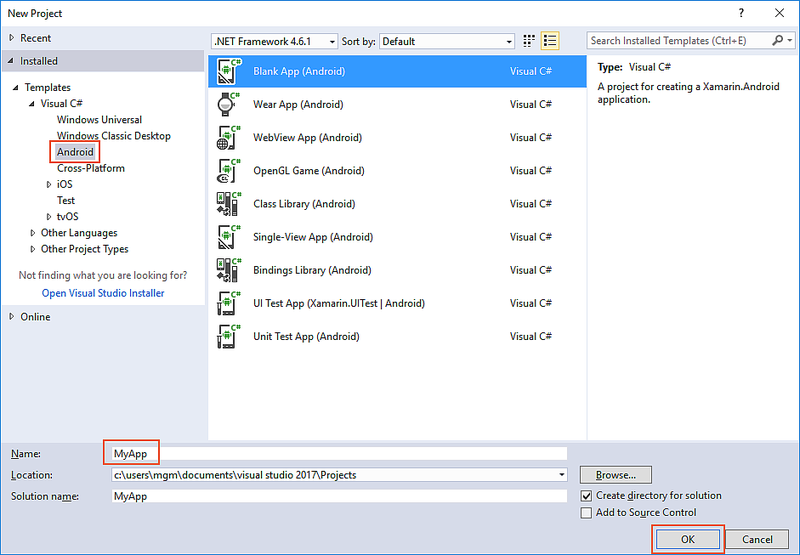Viewport: 800px width, 555px height.
Task: Open Visual Studio Installer link
Action: tap(103, 293)
